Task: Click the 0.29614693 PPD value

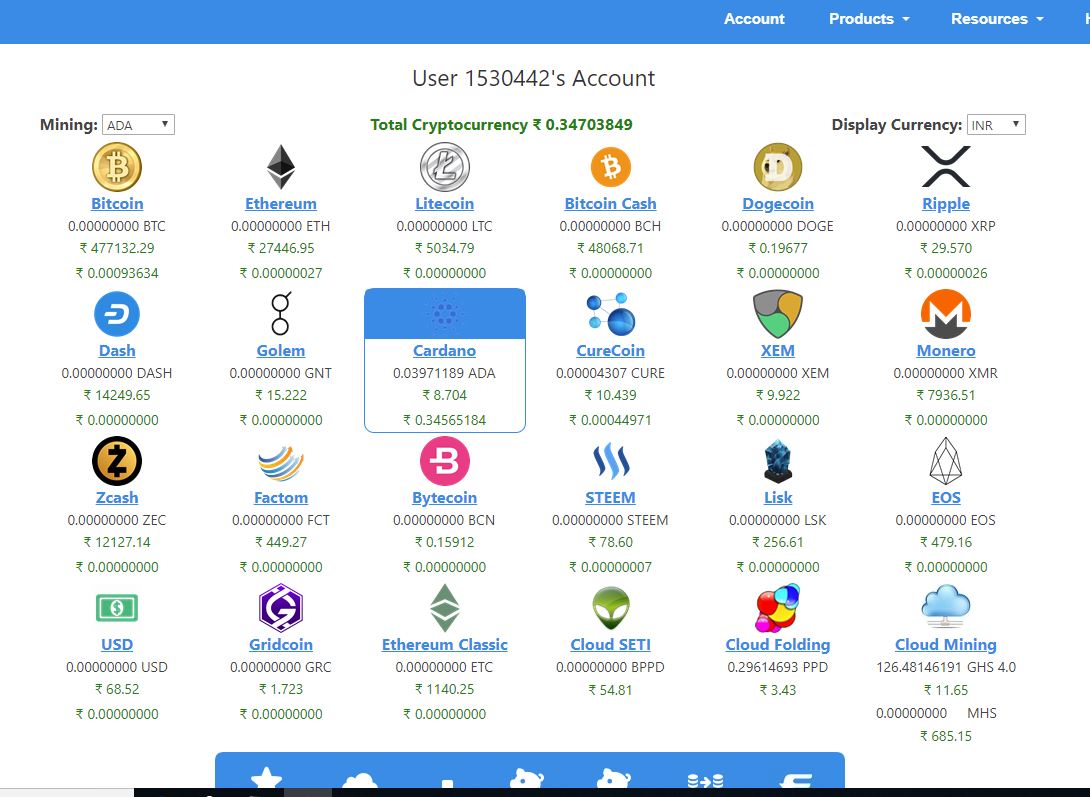Action: (x=778, y=667)
